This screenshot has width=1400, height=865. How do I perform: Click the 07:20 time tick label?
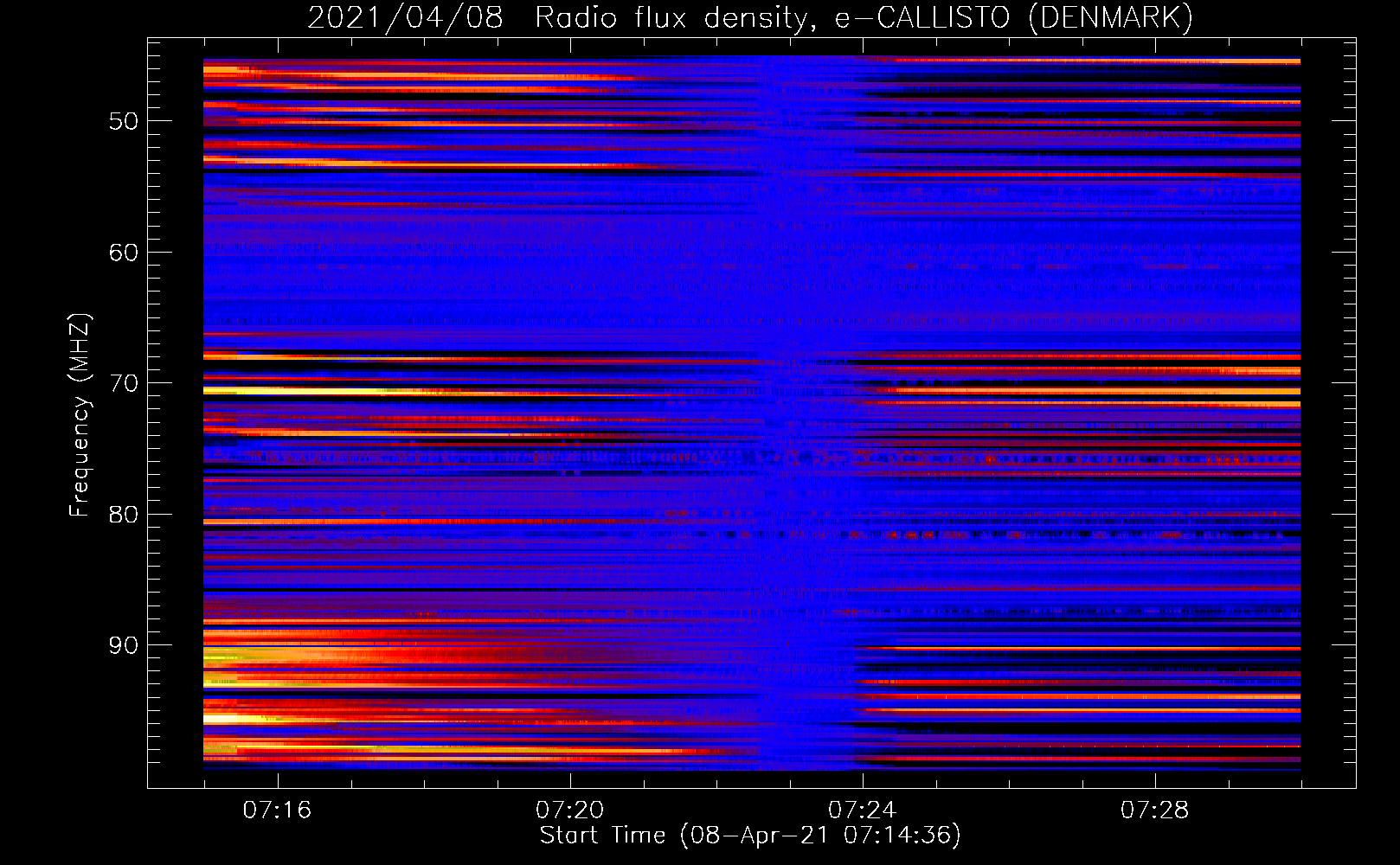pos(569,811)
